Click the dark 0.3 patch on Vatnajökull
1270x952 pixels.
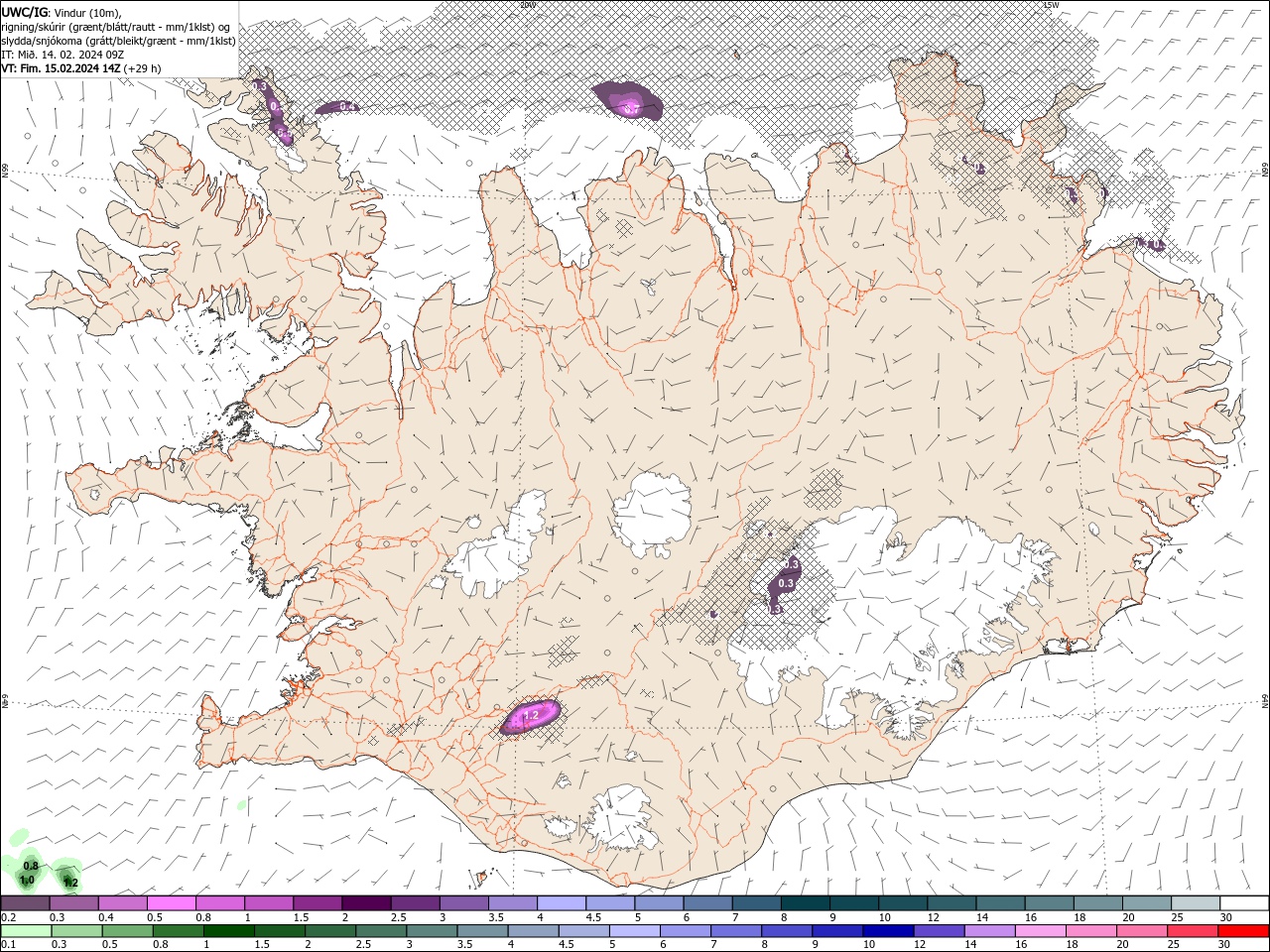[x=786, y=583]
